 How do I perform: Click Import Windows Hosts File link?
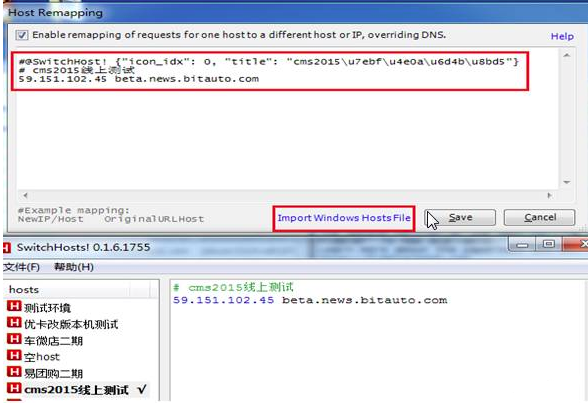(344, 218)
